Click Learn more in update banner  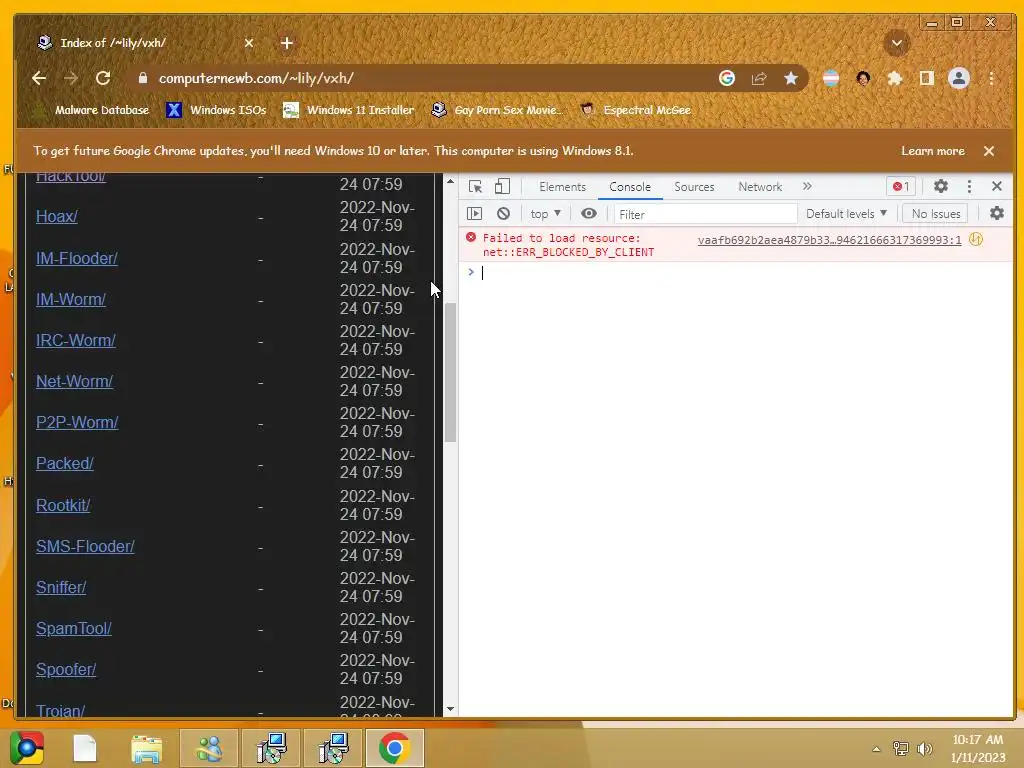pyautogui.click(x=933, y=151)
